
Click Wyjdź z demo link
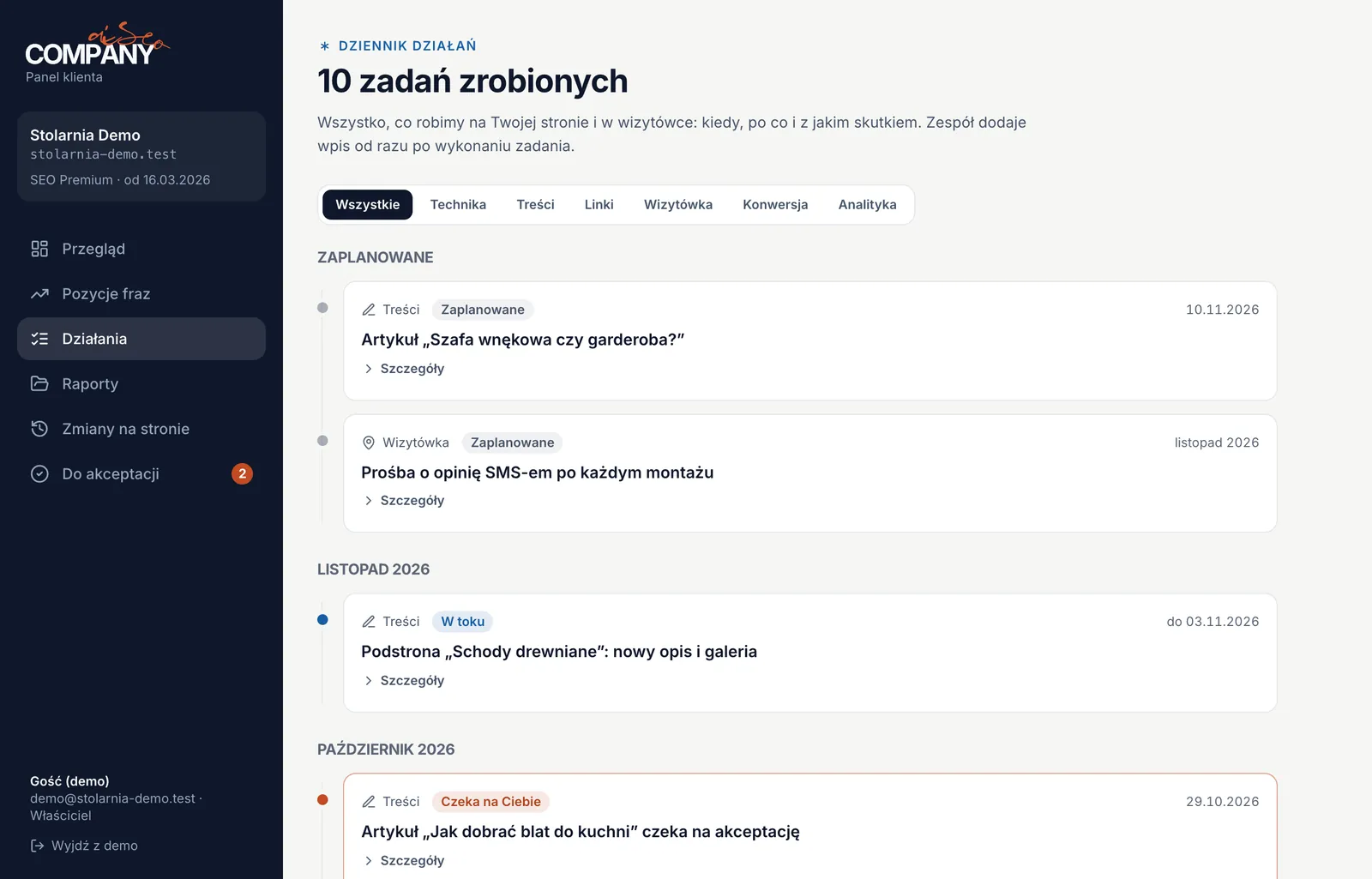tap(84, 846)
